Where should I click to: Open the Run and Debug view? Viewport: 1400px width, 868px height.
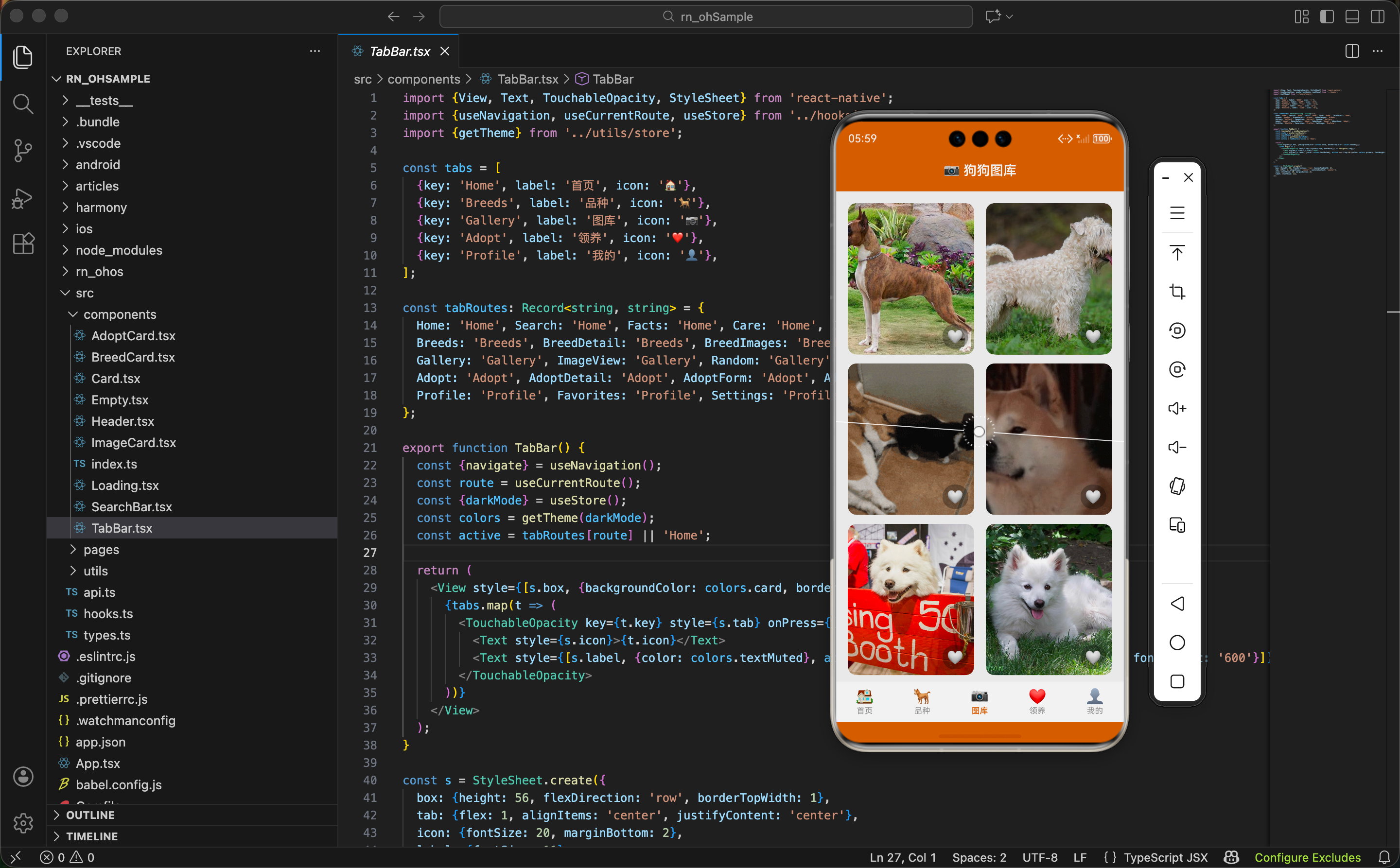23,198
